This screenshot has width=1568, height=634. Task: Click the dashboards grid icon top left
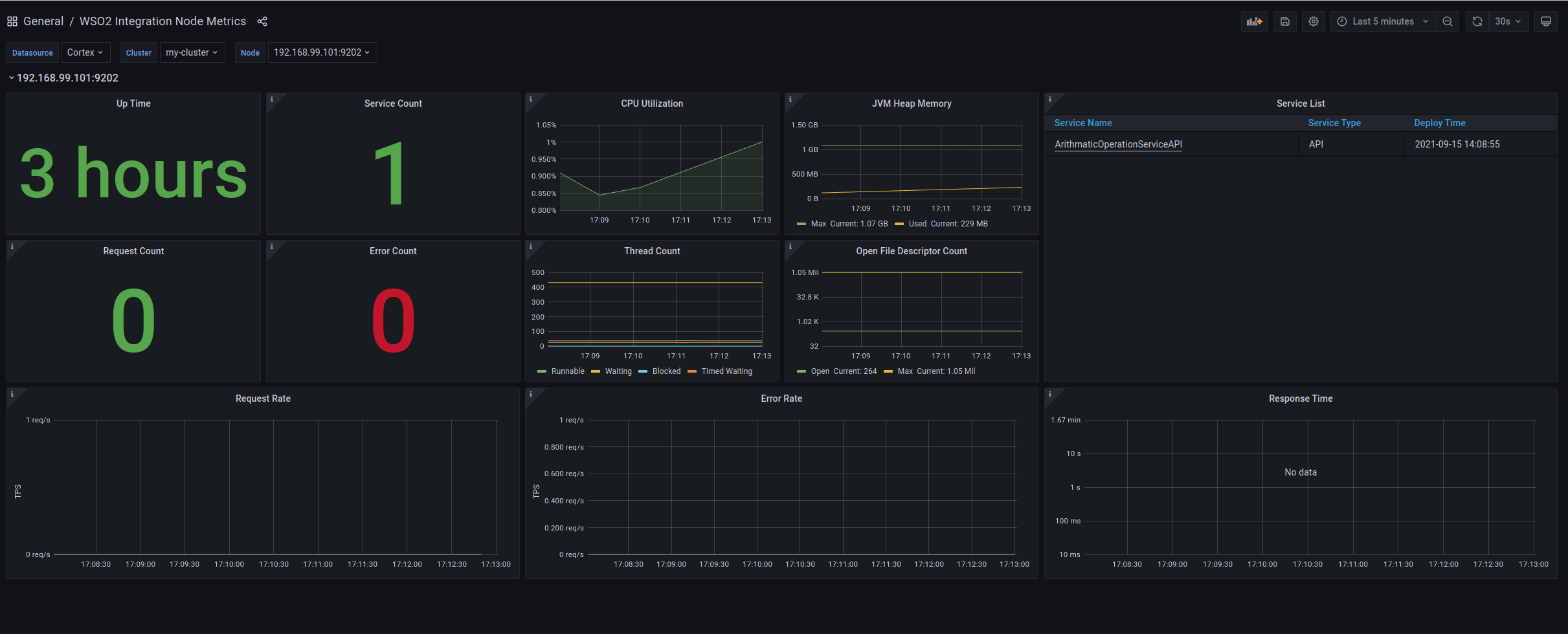click(x=12, y=21)
